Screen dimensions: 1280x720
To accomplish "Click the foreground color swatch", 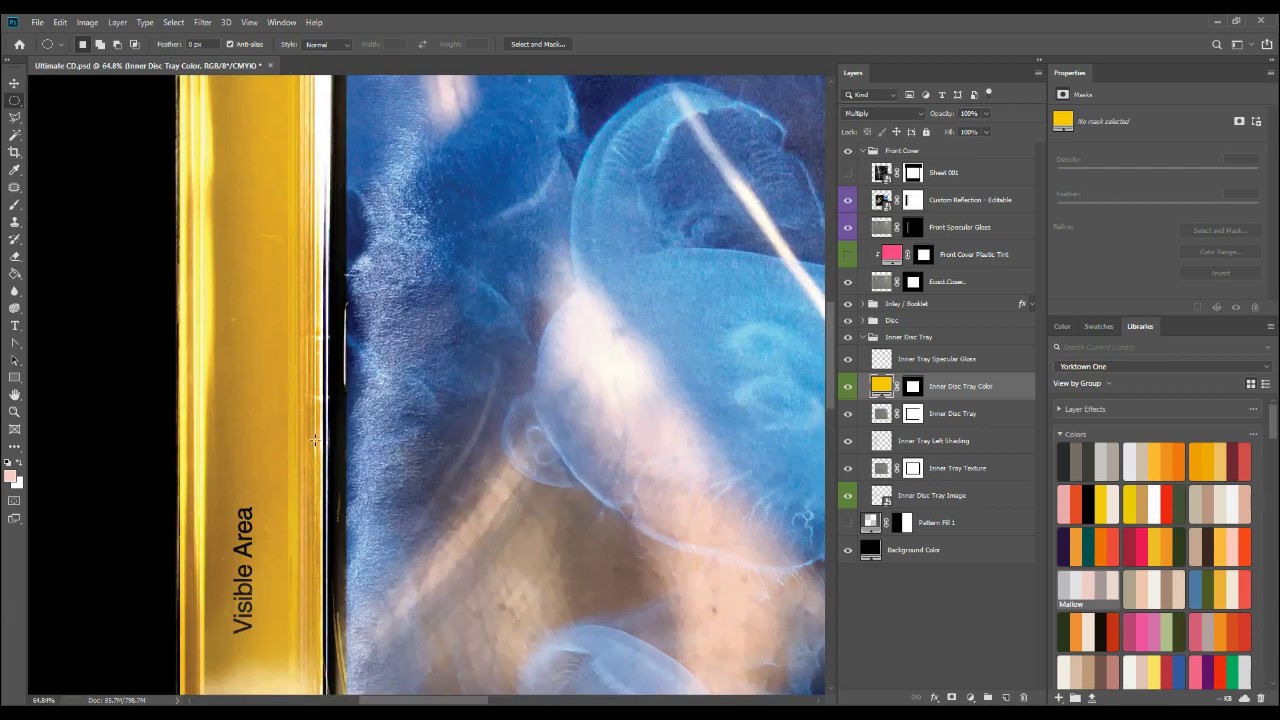I will click(x=10, y=476).
